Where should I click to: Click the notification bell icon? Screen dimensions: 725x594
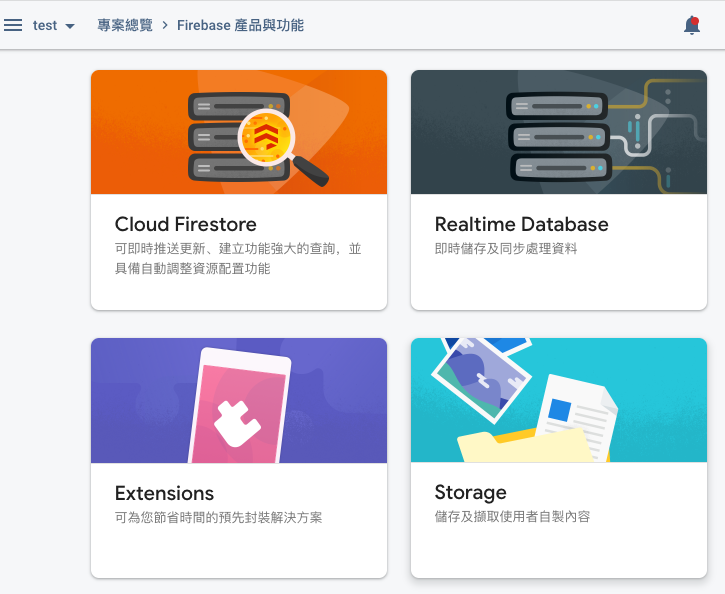pyautogui.click(x=692, y=25)
